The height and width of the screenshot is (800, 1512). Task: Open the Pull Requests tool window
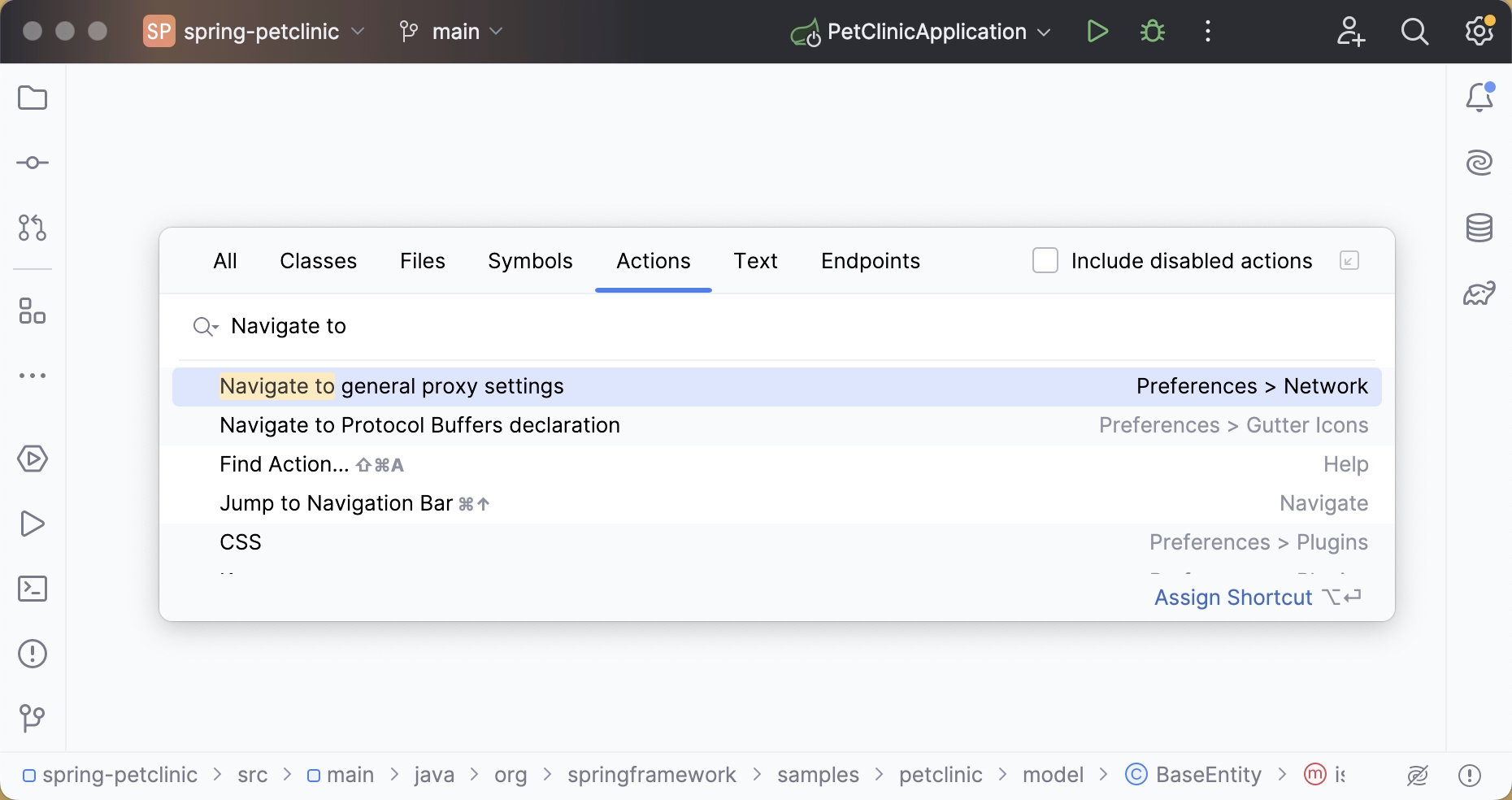33,228
